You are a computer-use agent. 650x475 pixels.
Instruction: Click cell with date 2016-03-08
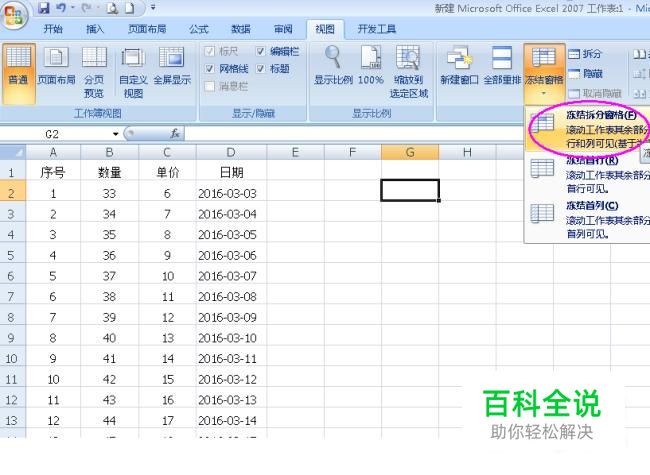tap(231, 296)
